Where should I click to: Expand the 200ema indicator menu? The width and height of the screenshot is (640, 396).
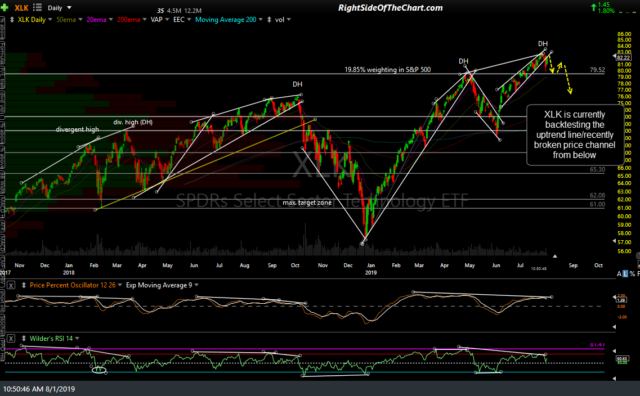tap(144, 20)
